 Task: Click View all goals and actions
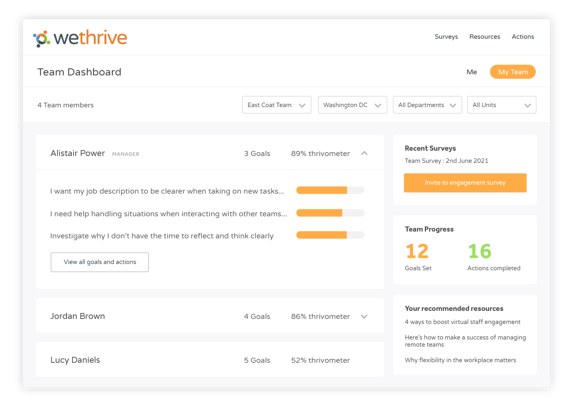[x=100, y=262]
